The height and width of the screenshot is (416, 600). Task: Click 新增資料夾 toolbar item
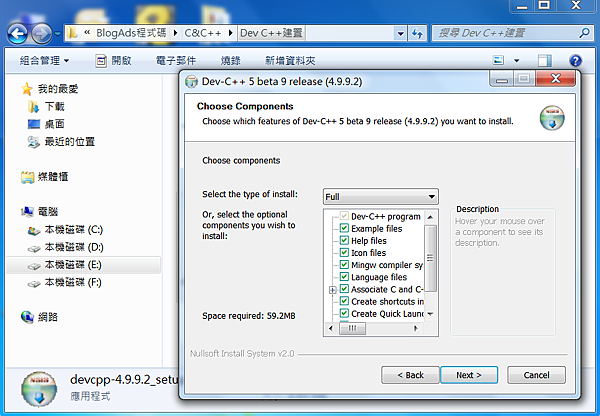point(290,60)
